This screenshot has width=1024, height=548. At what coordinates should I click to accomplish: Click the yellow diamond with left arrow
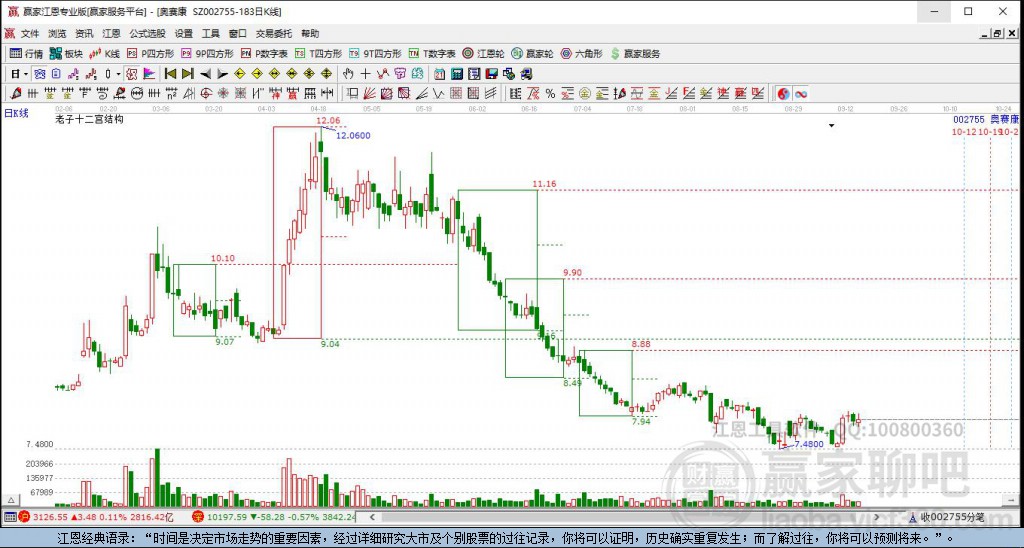[x=240, y=73]
